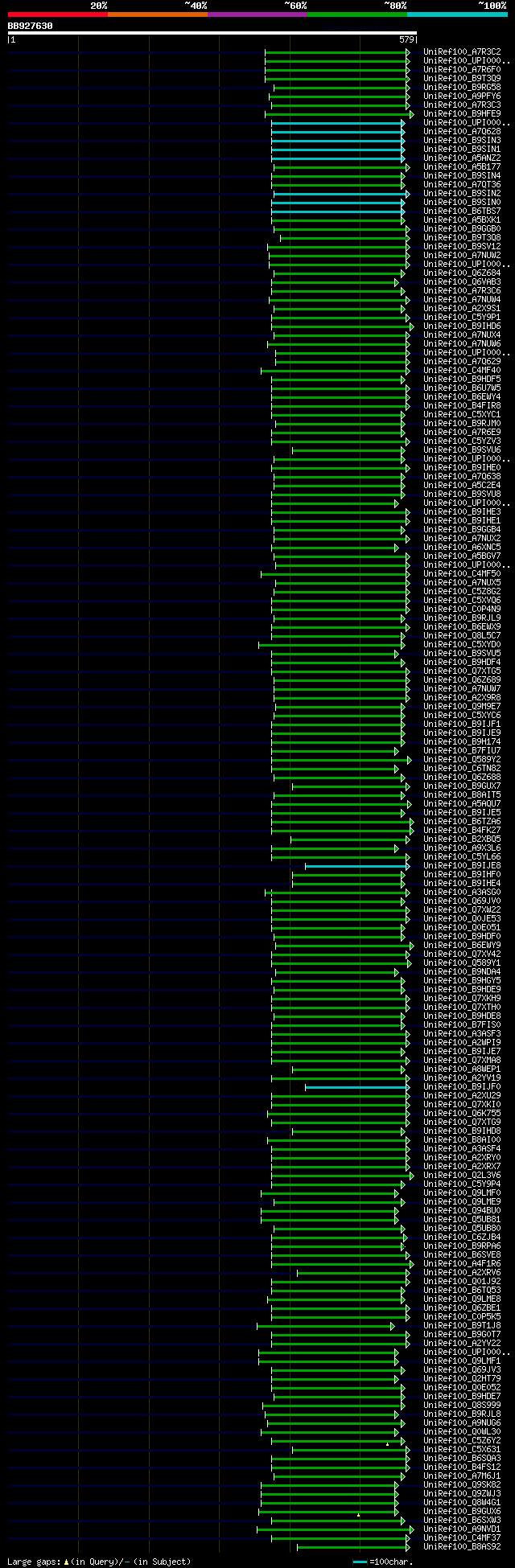Click UniRef100_B9SIN1 entry name
The width and height of the screenshot is (515, 1568).
[462, 150]
